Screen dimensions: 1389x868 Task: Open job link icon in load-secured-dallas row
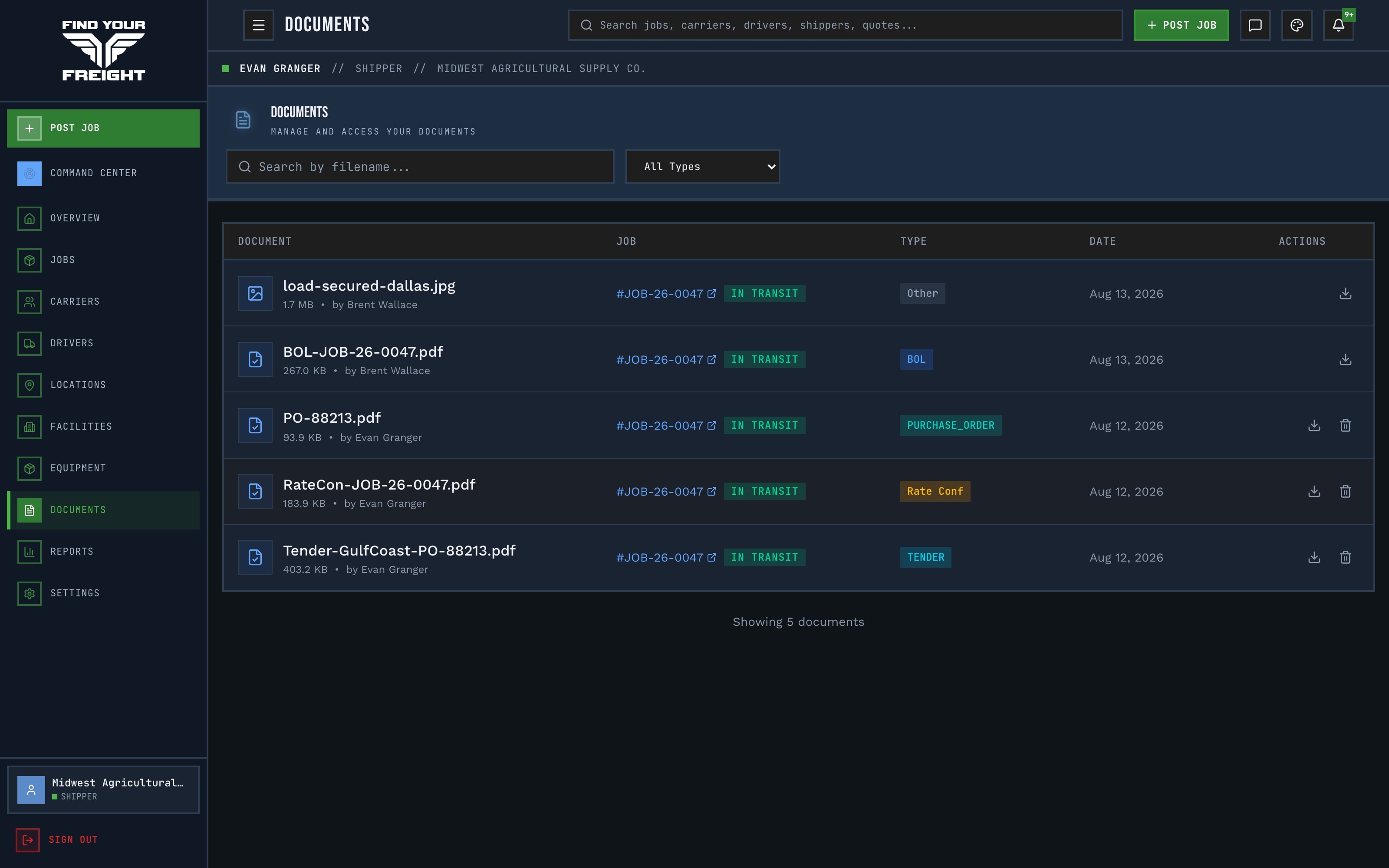point(712,293)
